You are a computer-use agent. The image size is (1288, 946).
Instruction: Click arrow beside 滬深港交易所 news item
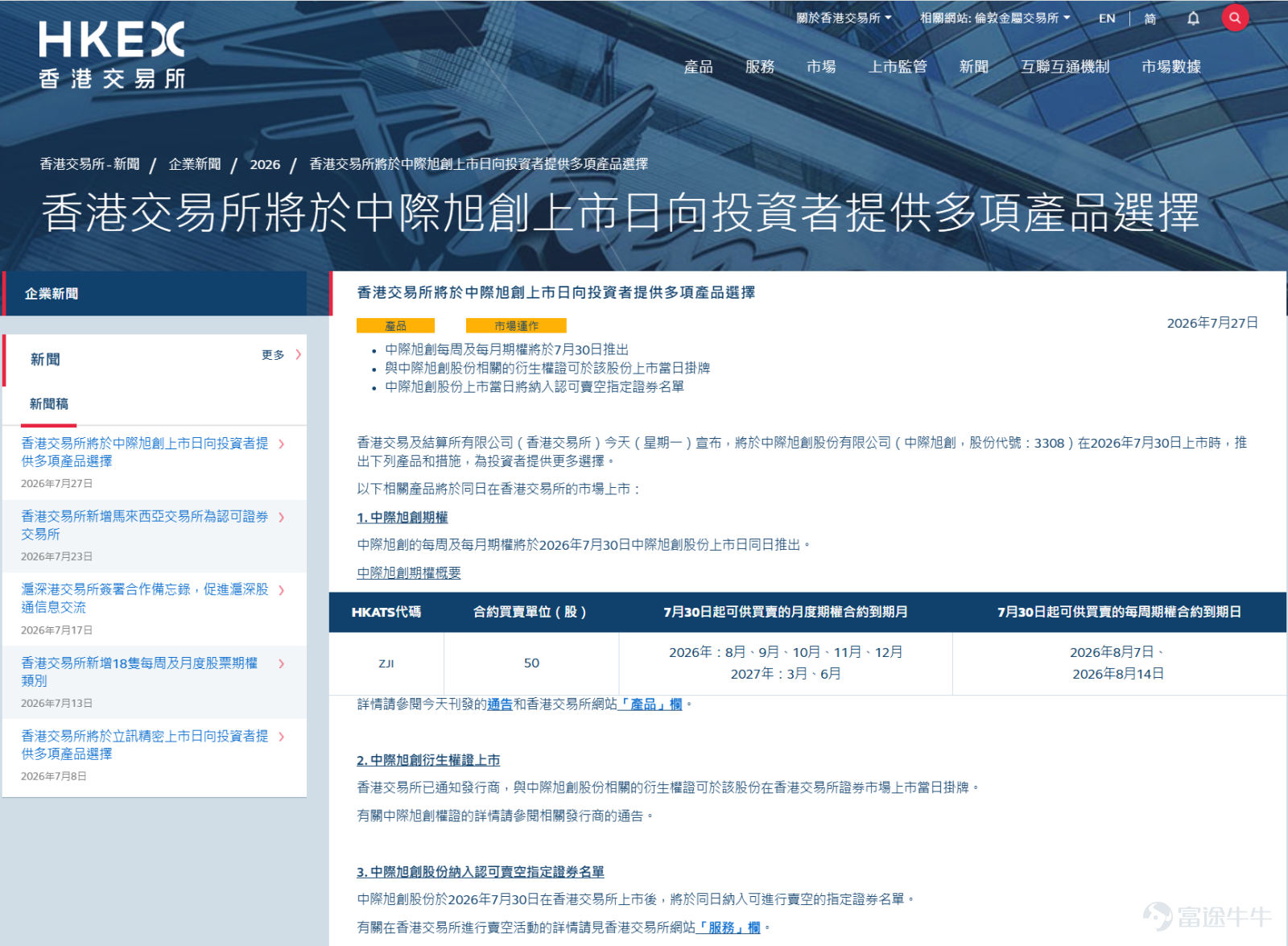pos(282,590)
